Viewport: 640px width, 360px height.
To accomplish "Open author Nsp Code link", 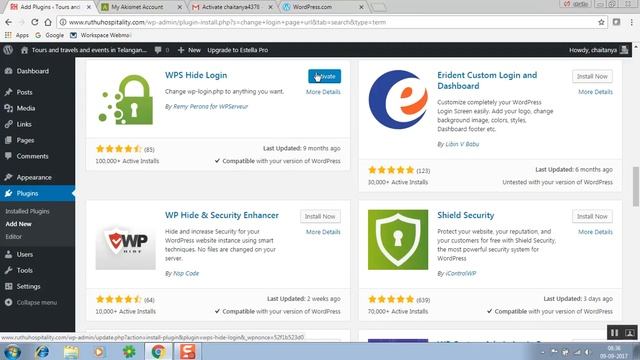I will pyautogui.click(x=186, y=273).
